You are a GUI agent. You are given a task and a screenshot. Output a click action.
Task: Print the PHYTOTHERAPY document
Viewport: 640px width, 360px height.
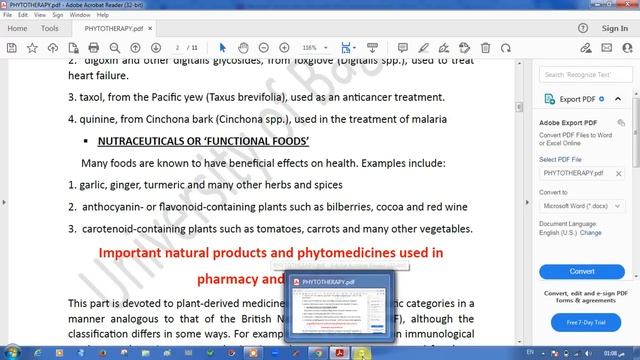(94, 48)
